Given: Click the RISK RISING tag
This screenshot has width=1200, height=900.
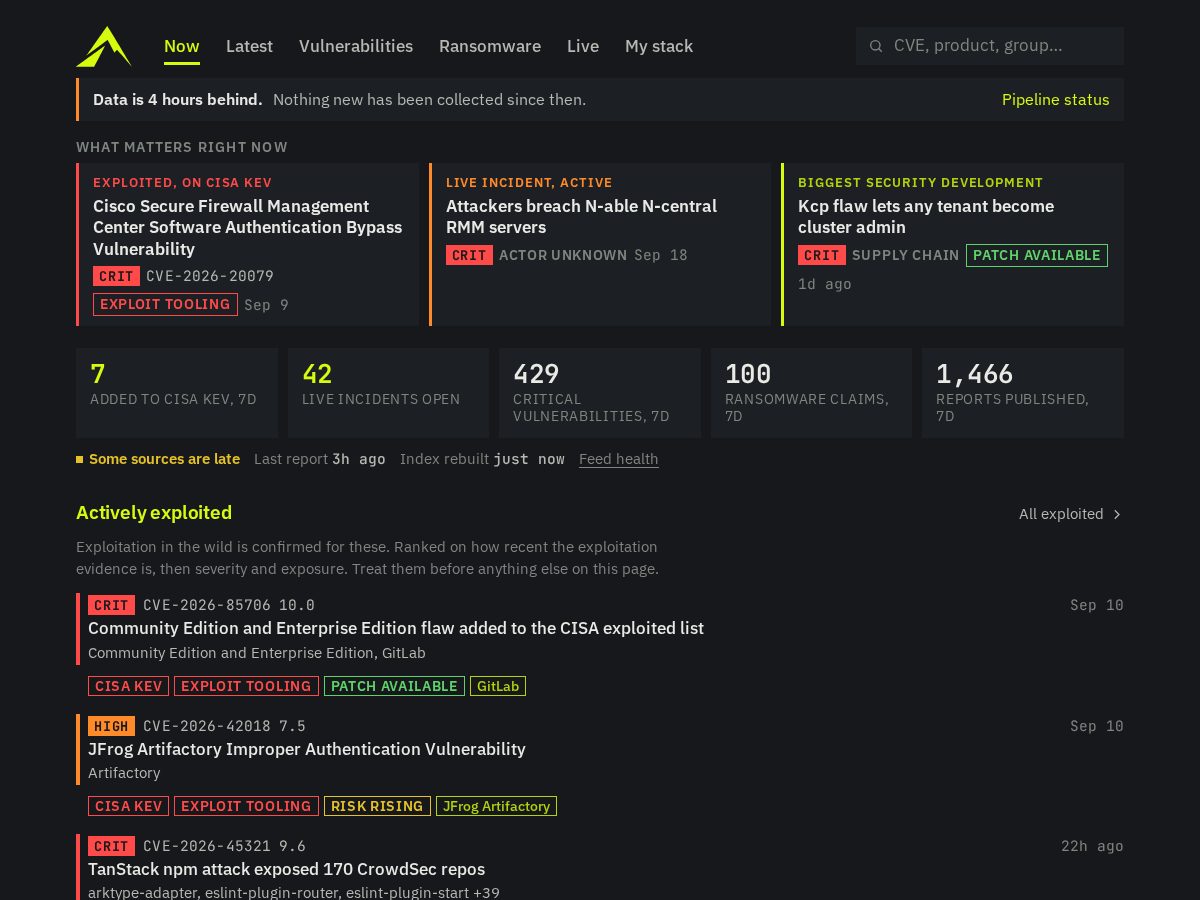Looking at the screenshot, I should 377,806.
